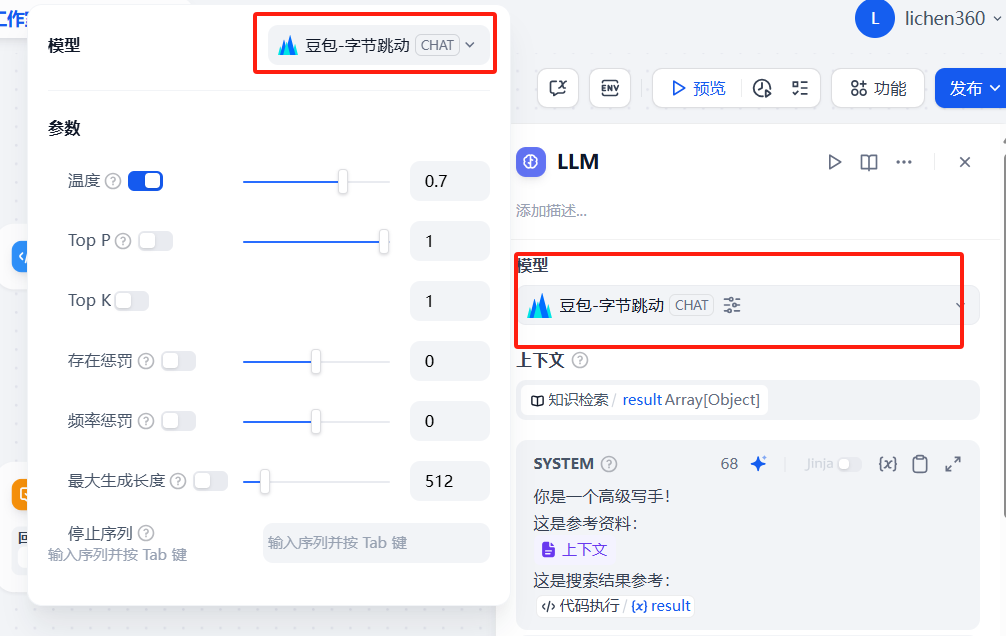Click the user avatar L

(x=874, y=19)
